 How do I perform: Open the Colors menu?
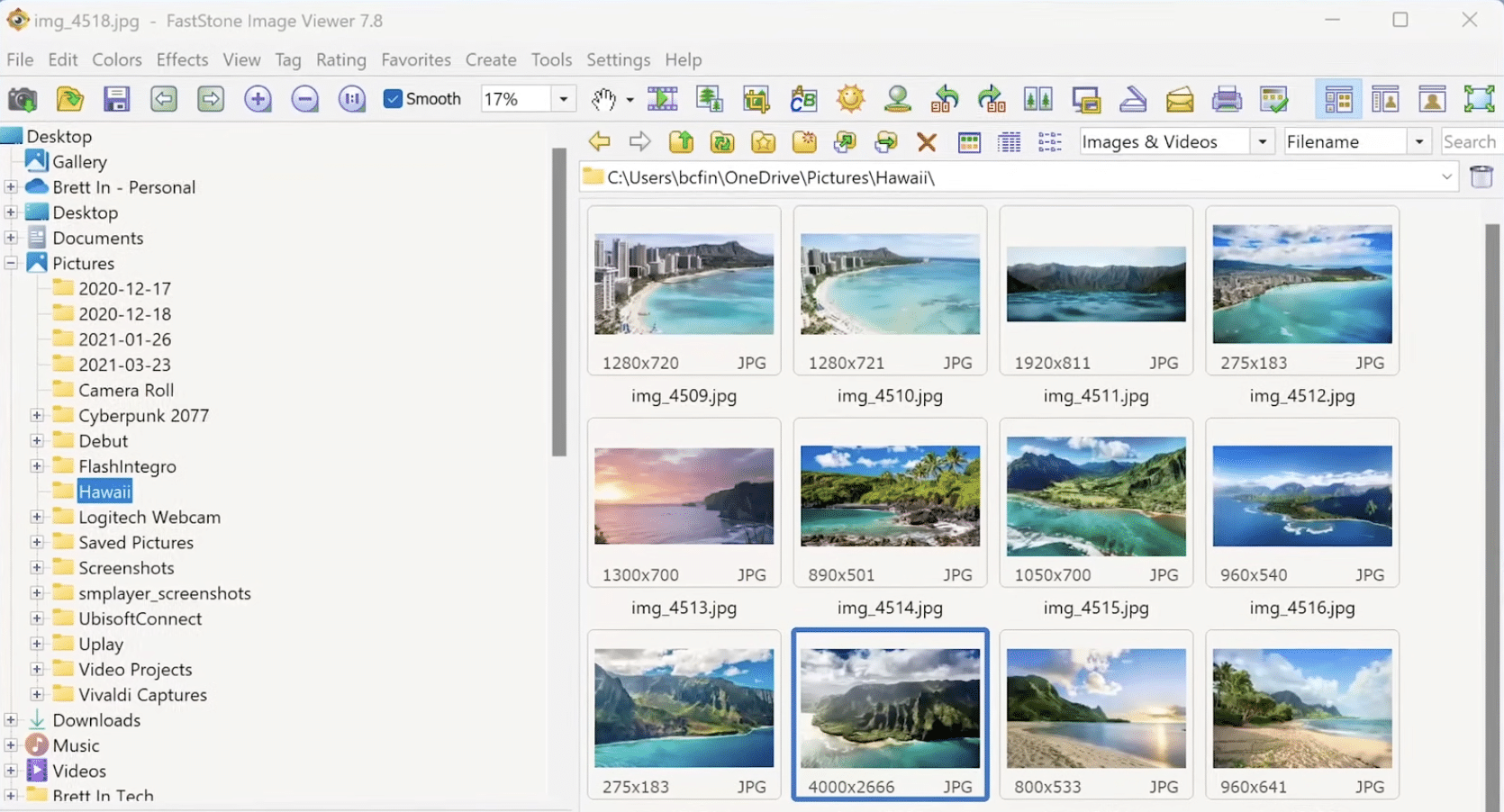point(116,59)
